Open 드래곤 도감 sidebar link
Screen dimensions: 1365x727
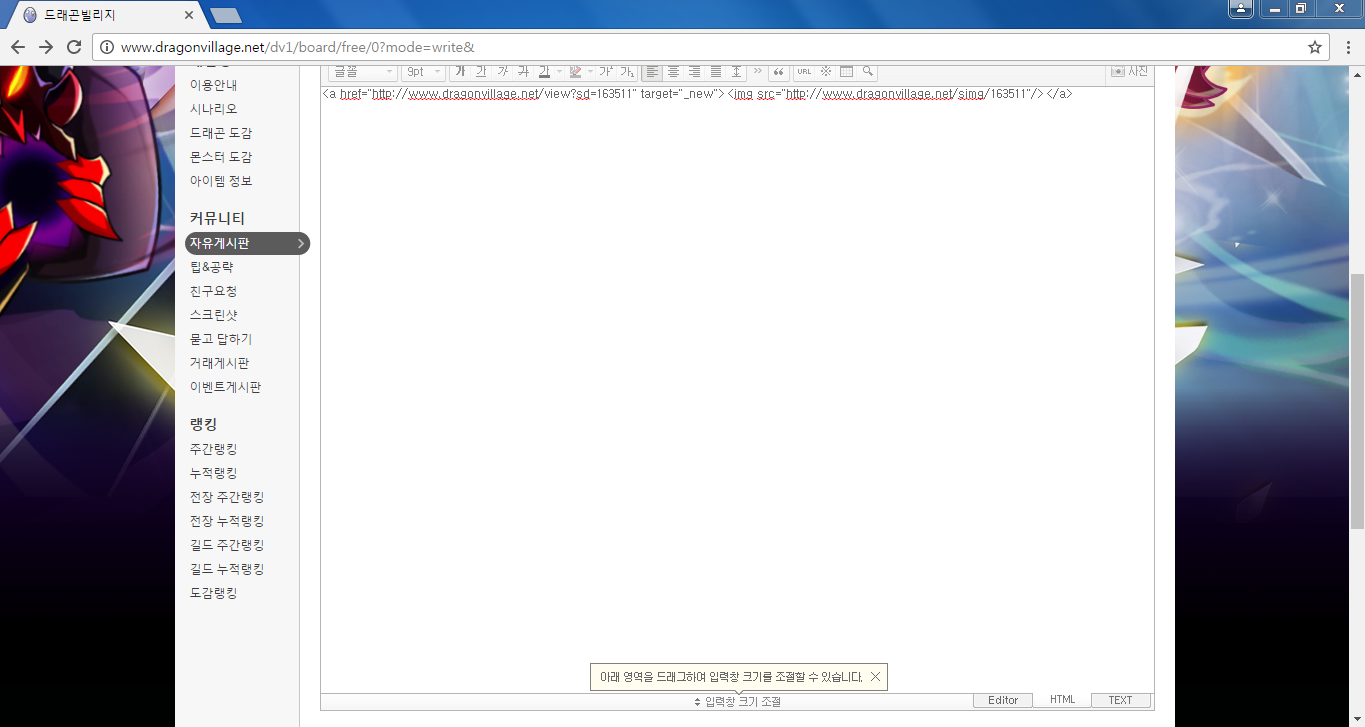221,133
